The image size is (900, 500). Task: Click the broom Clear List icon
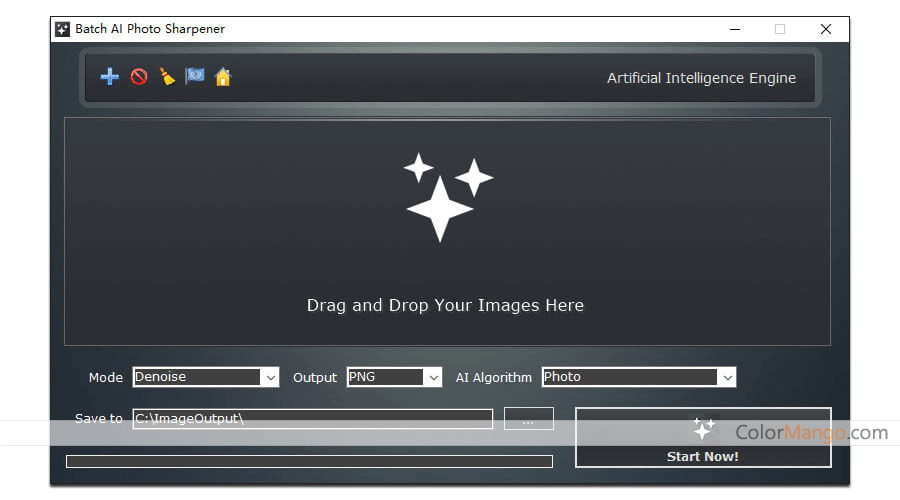(x=167, y=77)
